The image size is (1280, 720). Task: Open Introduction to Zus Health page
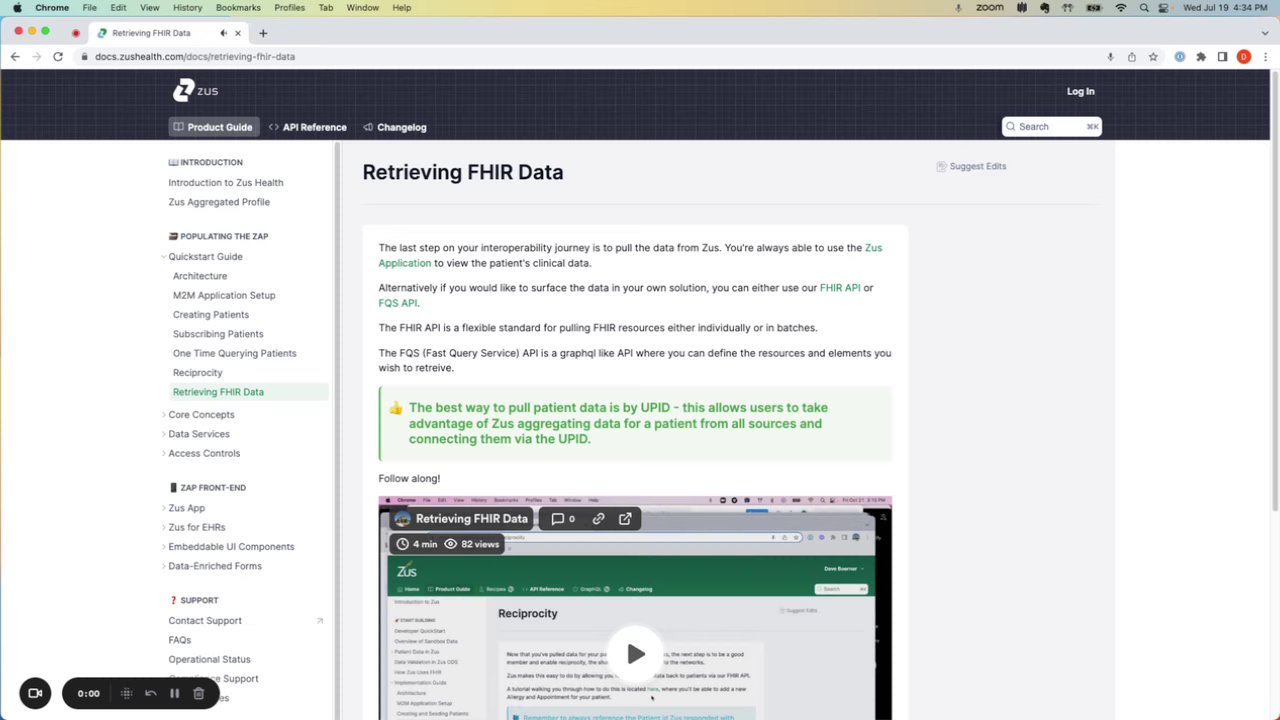(x=226, y=183)
